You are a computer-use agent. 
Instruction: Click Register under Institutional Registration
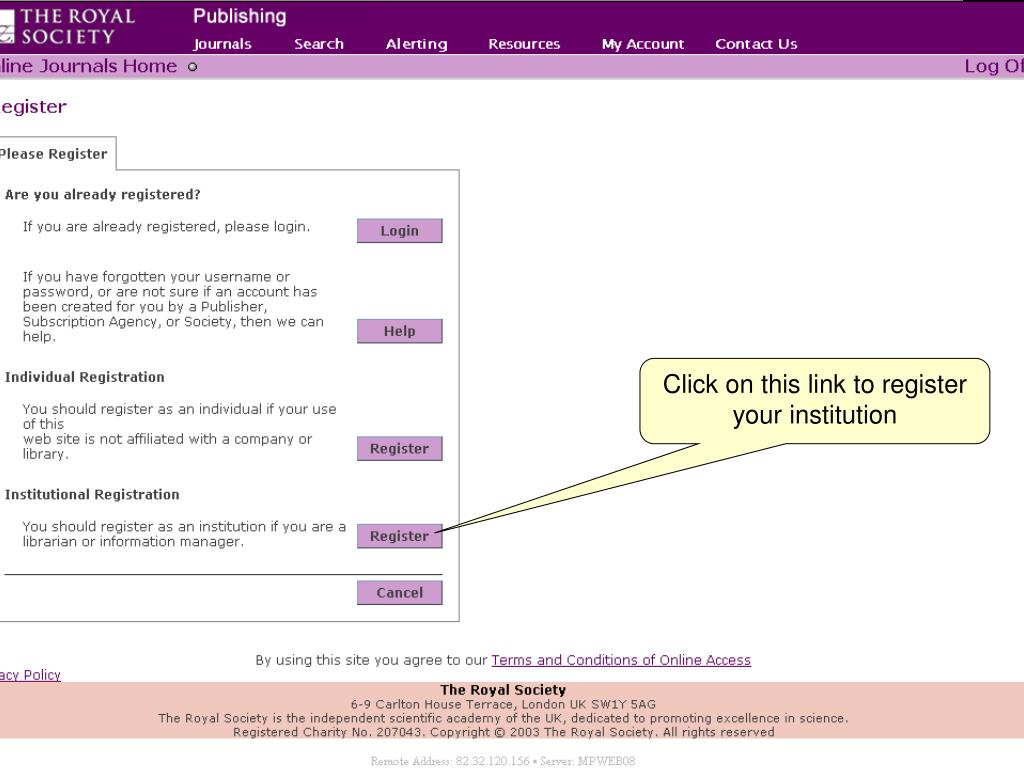399,536
